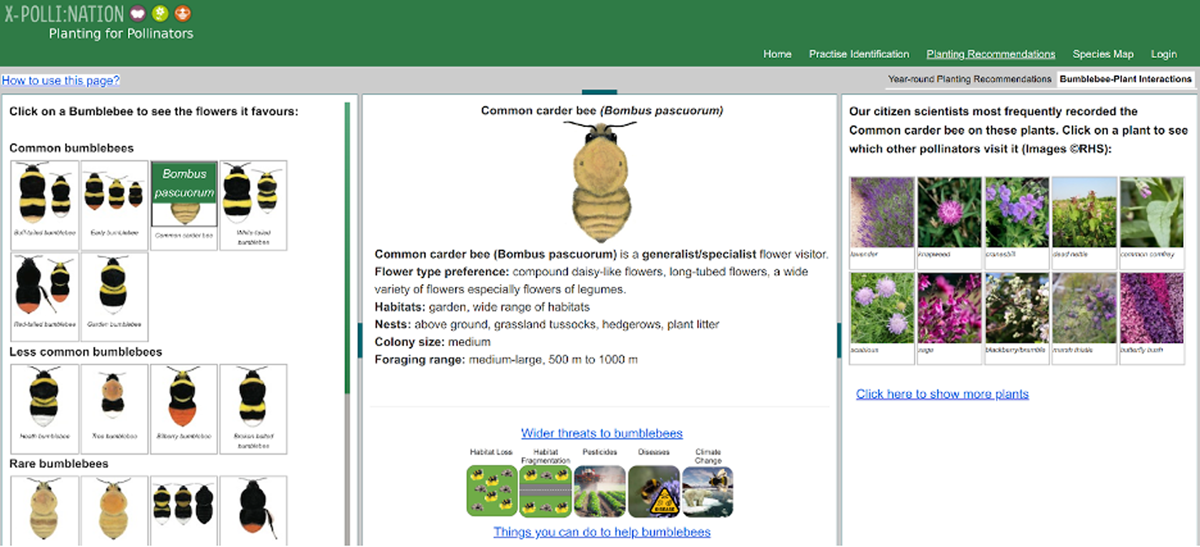Screen dimensions: 1200x547
Task: Click the Habitat Loss threat icon
Action: point(490,491)
